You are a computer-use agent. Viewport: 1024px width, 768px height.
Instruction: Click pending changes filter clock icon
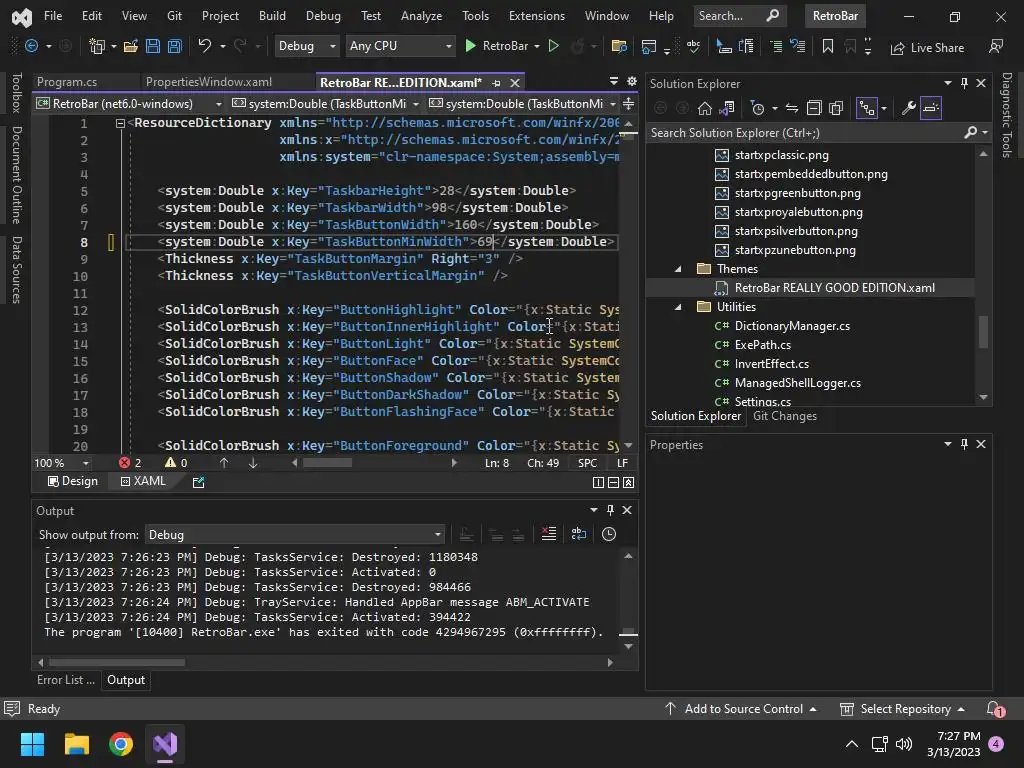coord(758,108)
